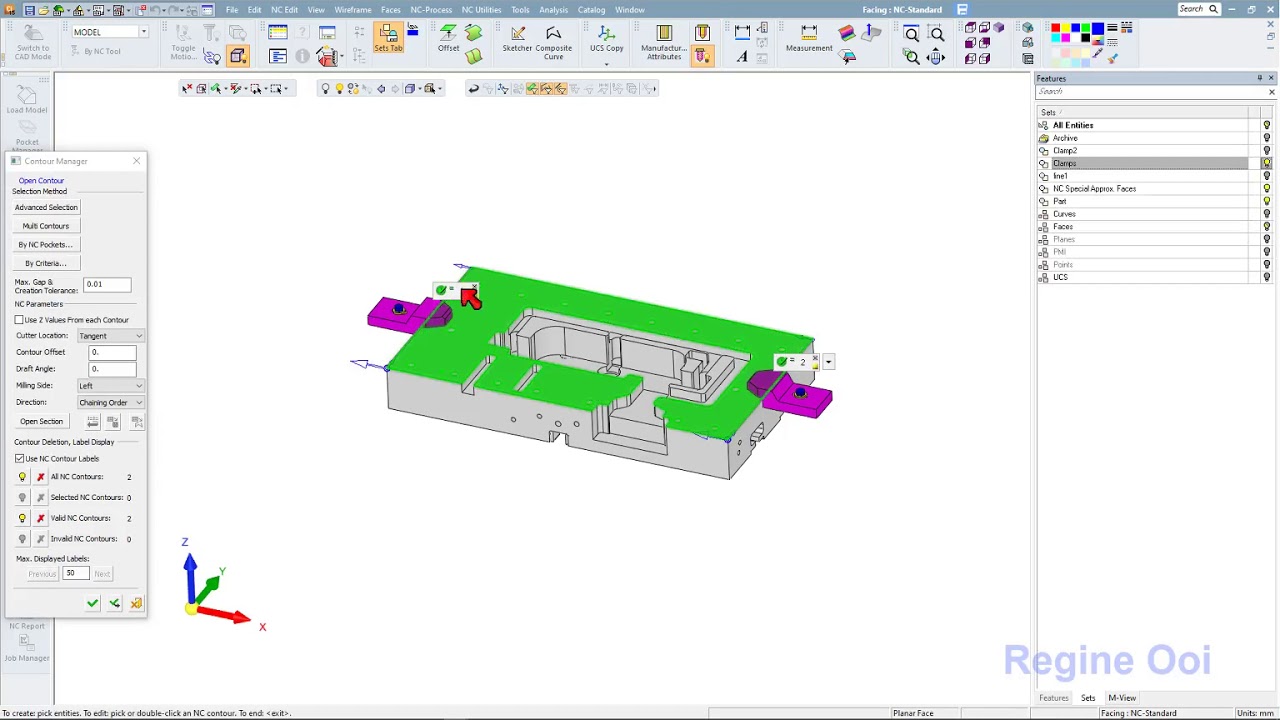Screen dimensions: 1280x720
Task: Pick the red color swatch
Action: pyautogui.click(x=1055, y=28)
